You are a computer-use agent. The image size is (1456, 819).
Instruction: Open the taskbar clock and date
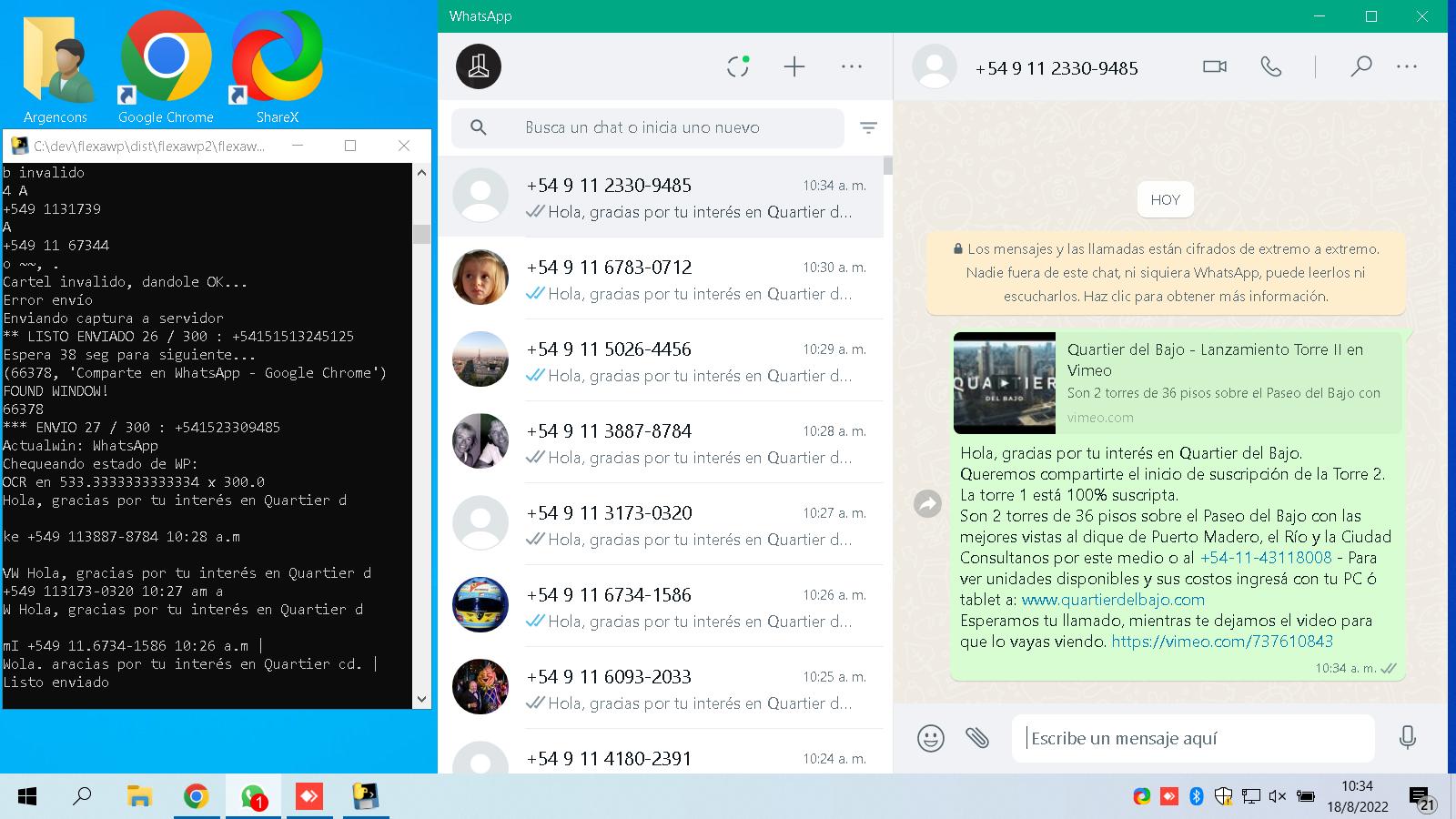[x=1357, y=796]
